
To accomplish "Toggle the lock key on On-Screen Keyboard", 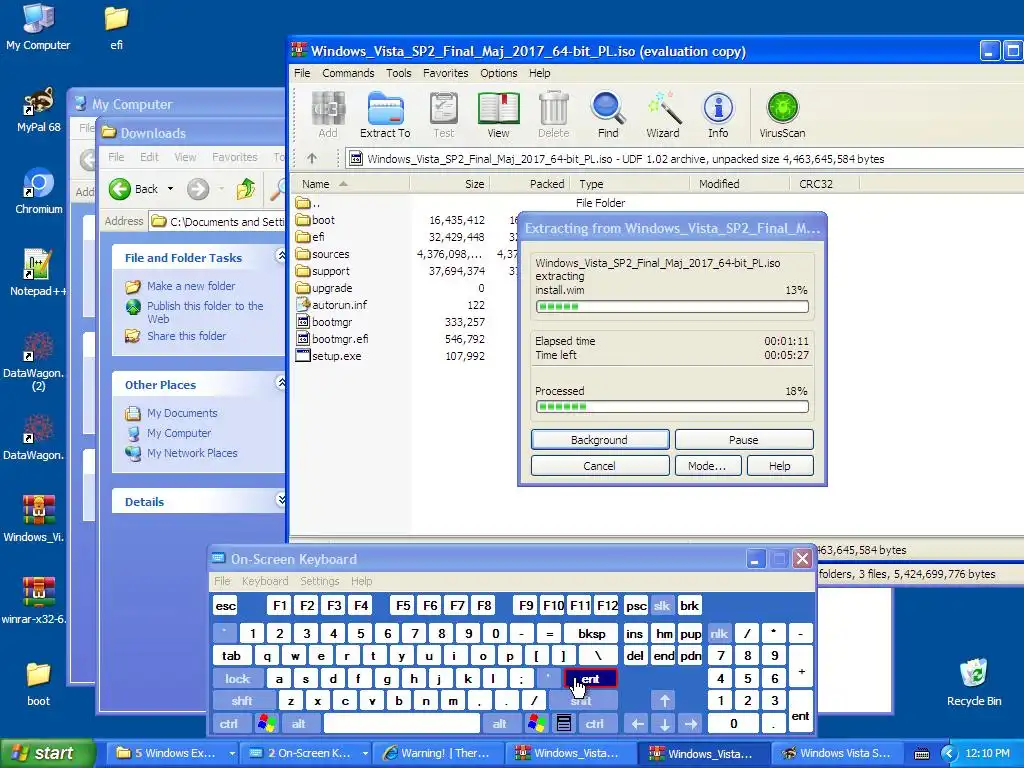I will (238, 679).
